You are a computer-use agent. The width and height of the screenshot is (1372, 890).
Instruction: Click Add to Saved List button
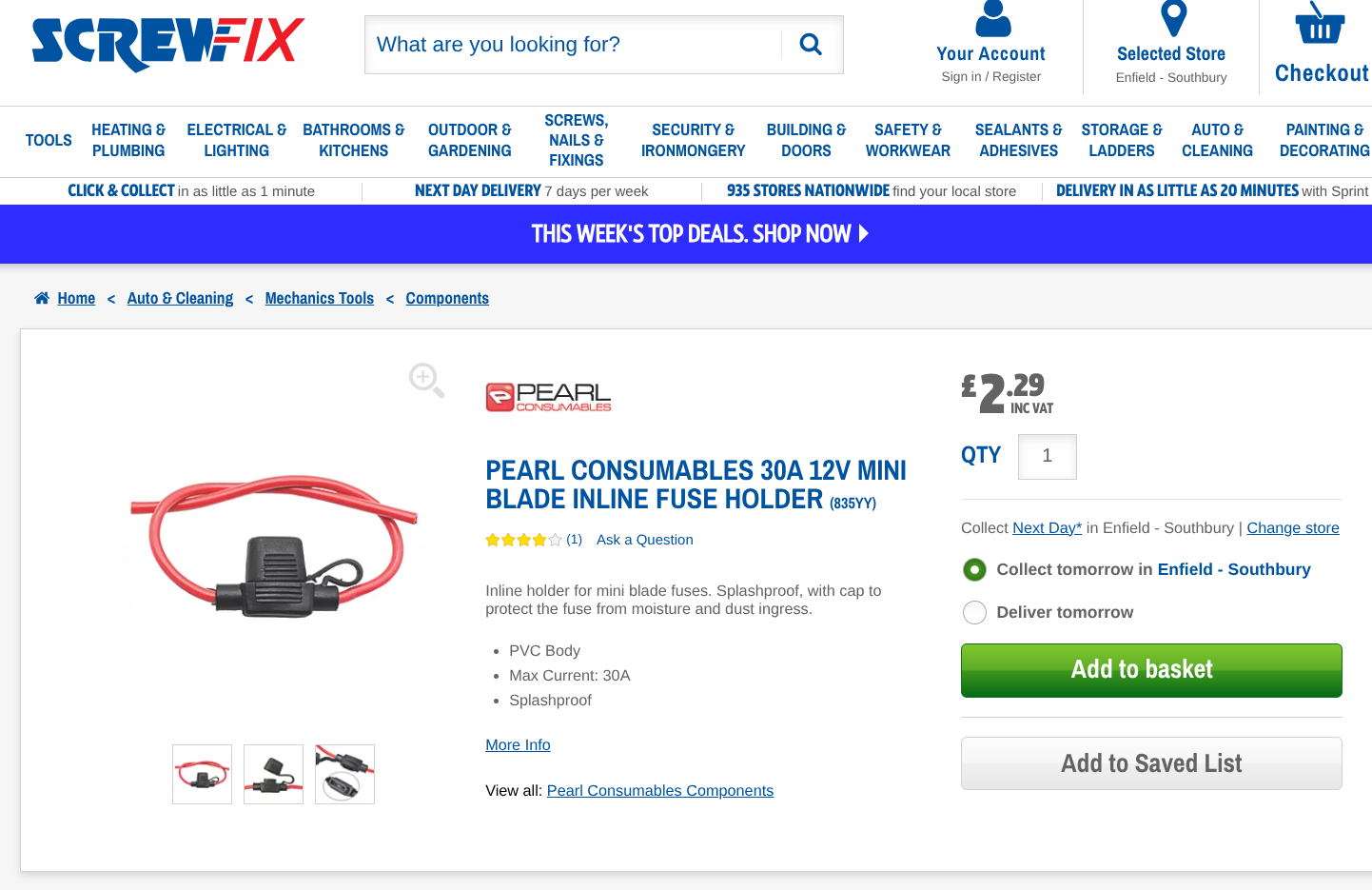tap(1151, 763)
